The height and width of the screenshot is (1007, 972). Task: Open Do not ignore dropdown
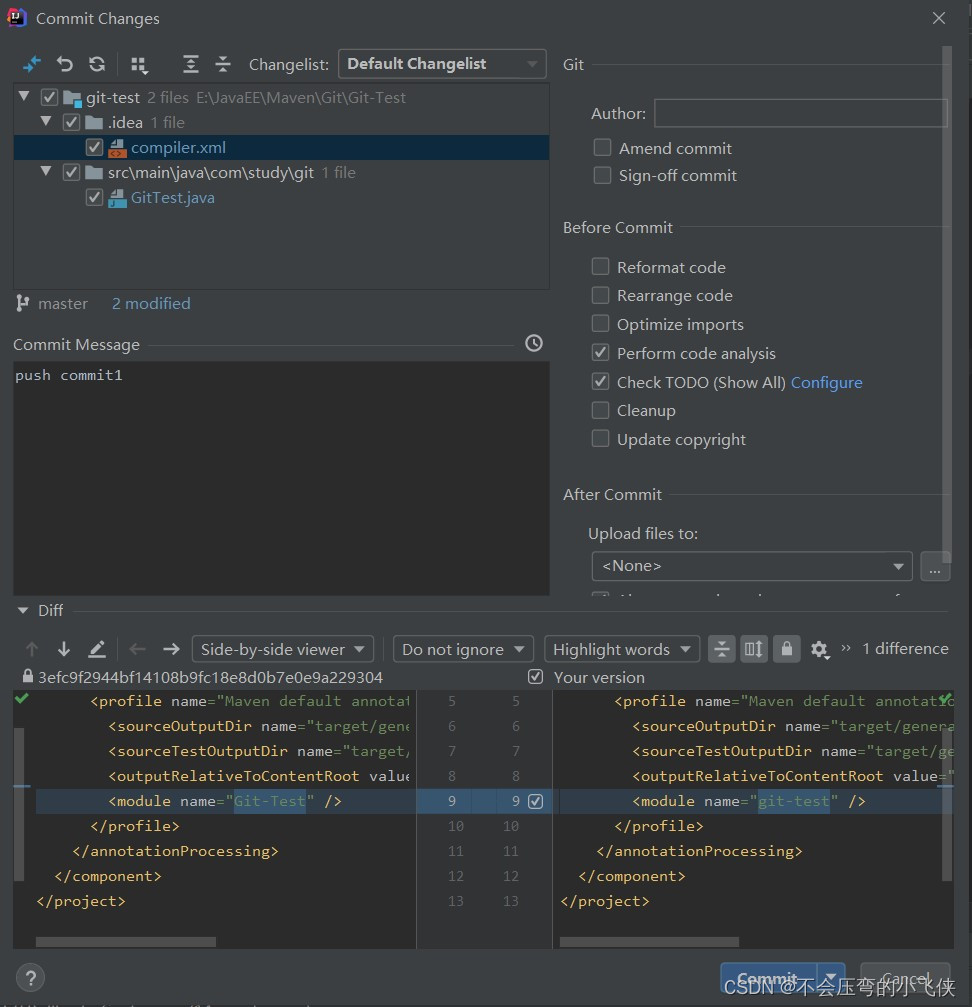(x=463, y=649)
